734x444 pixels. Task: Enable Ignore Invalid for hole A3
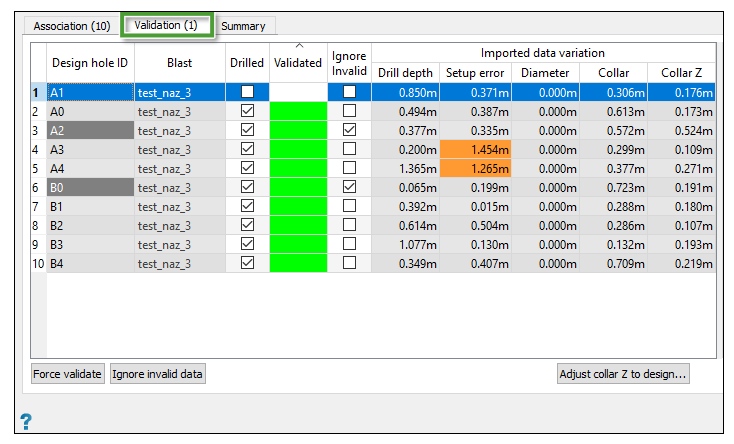point(349,149)
